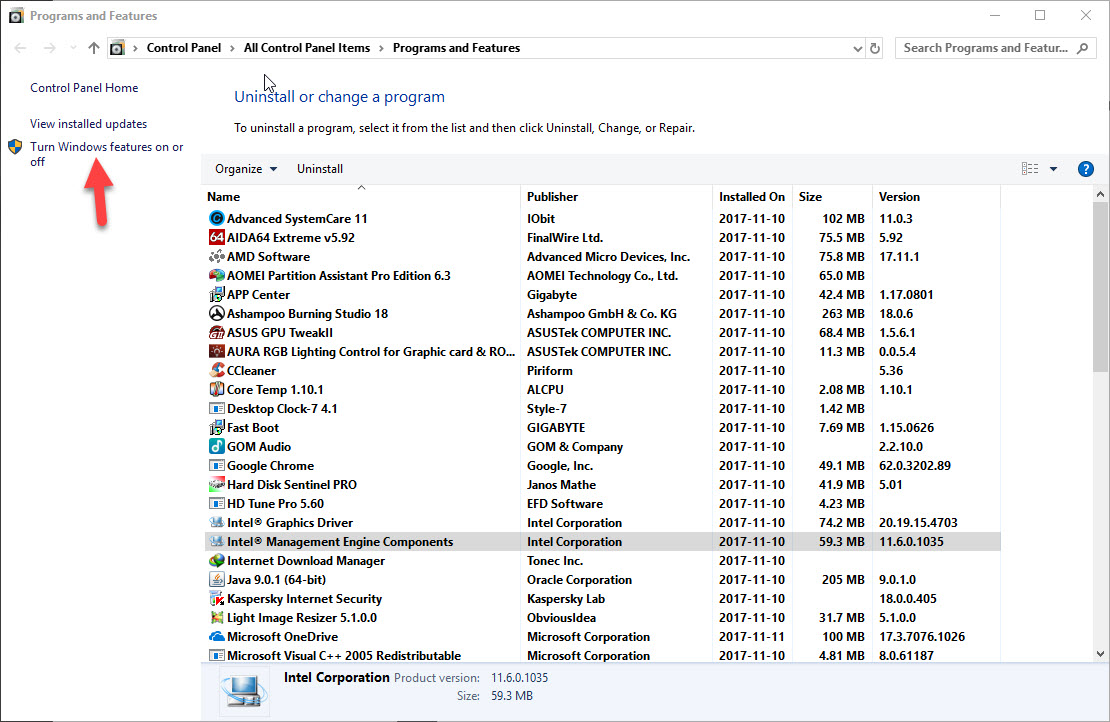
Task: Click the HD Tune Pro 5.60 icon
Action: coord(217,504)
